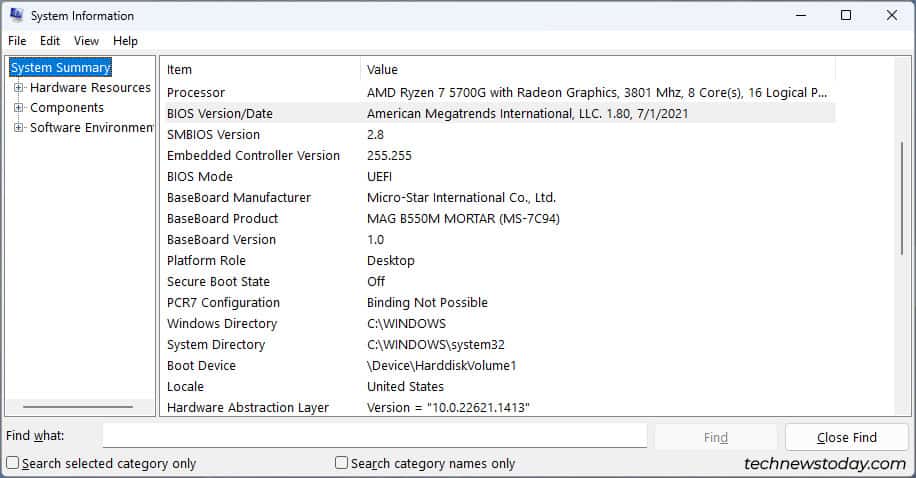
Task: Select the BIOS Version/Date row
Action: (500, 113)
